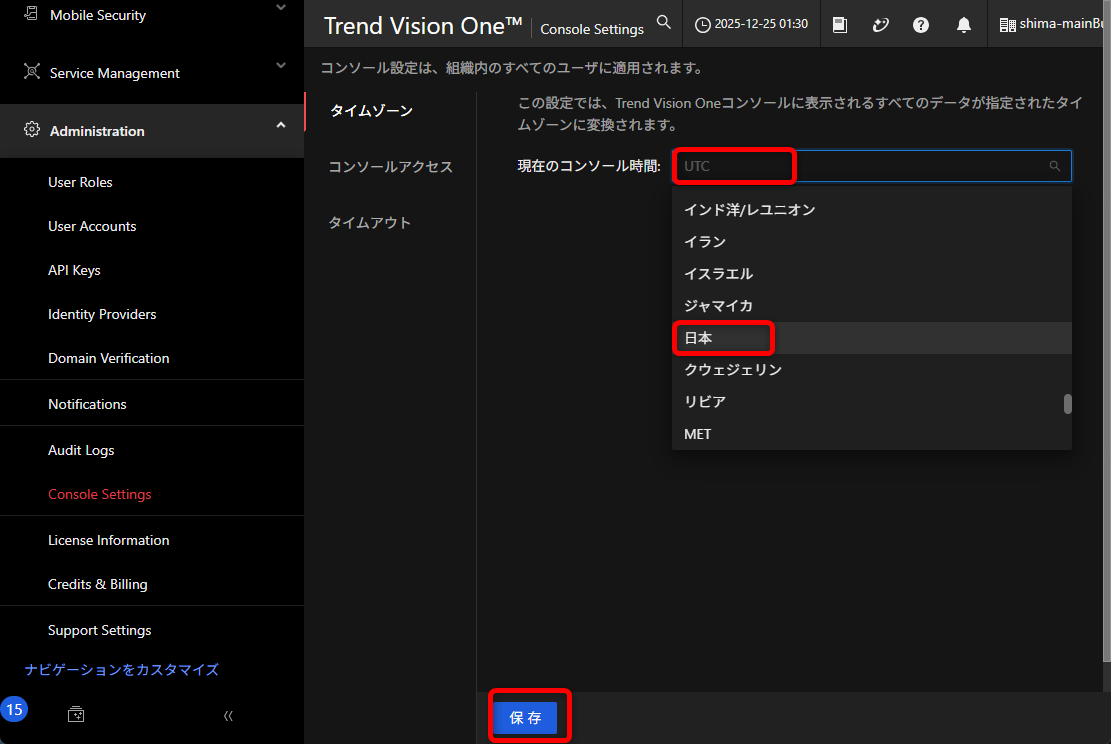Click the timezone list scrollbar thumb

click(x=1067, y=404)
